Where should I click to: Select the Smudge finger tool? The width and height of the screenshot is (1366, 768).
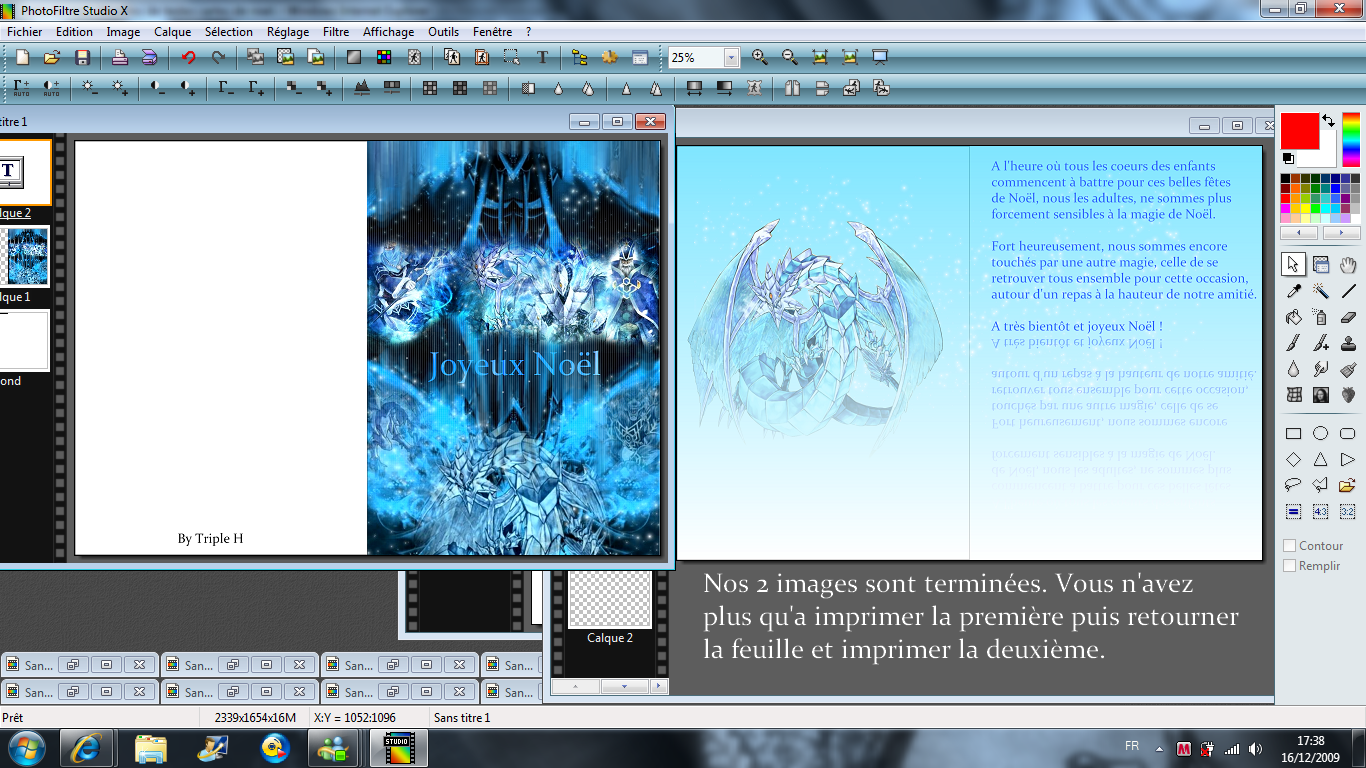tap(1320, 369)
